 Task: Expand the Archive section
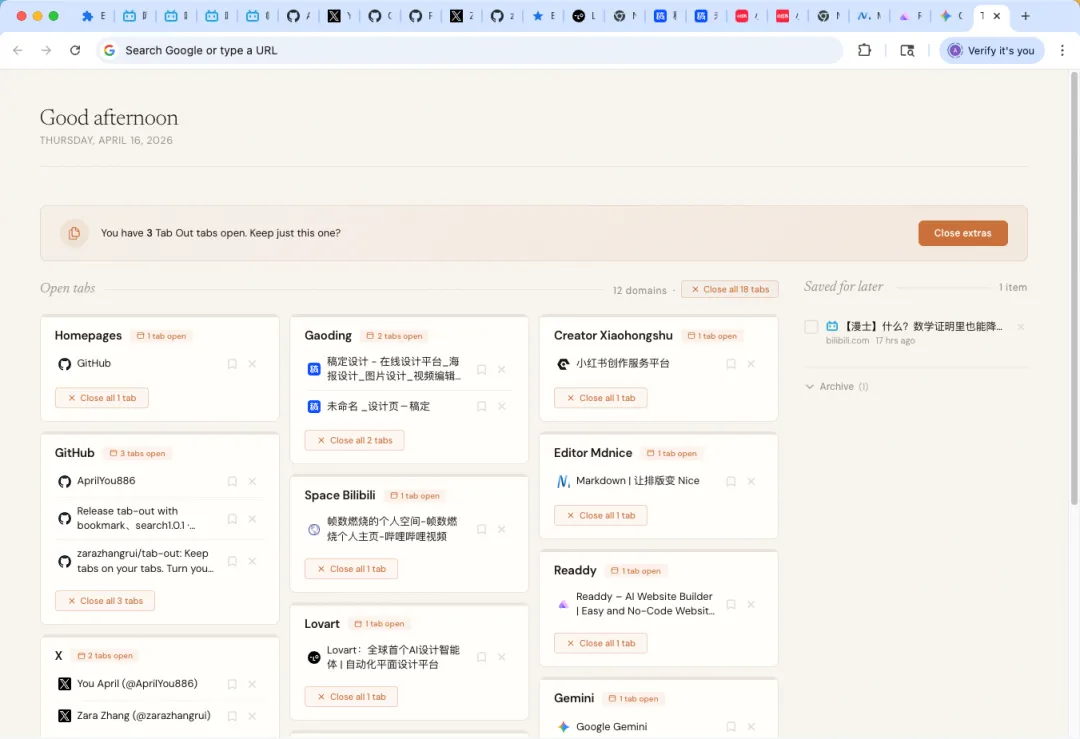point(837,386)
